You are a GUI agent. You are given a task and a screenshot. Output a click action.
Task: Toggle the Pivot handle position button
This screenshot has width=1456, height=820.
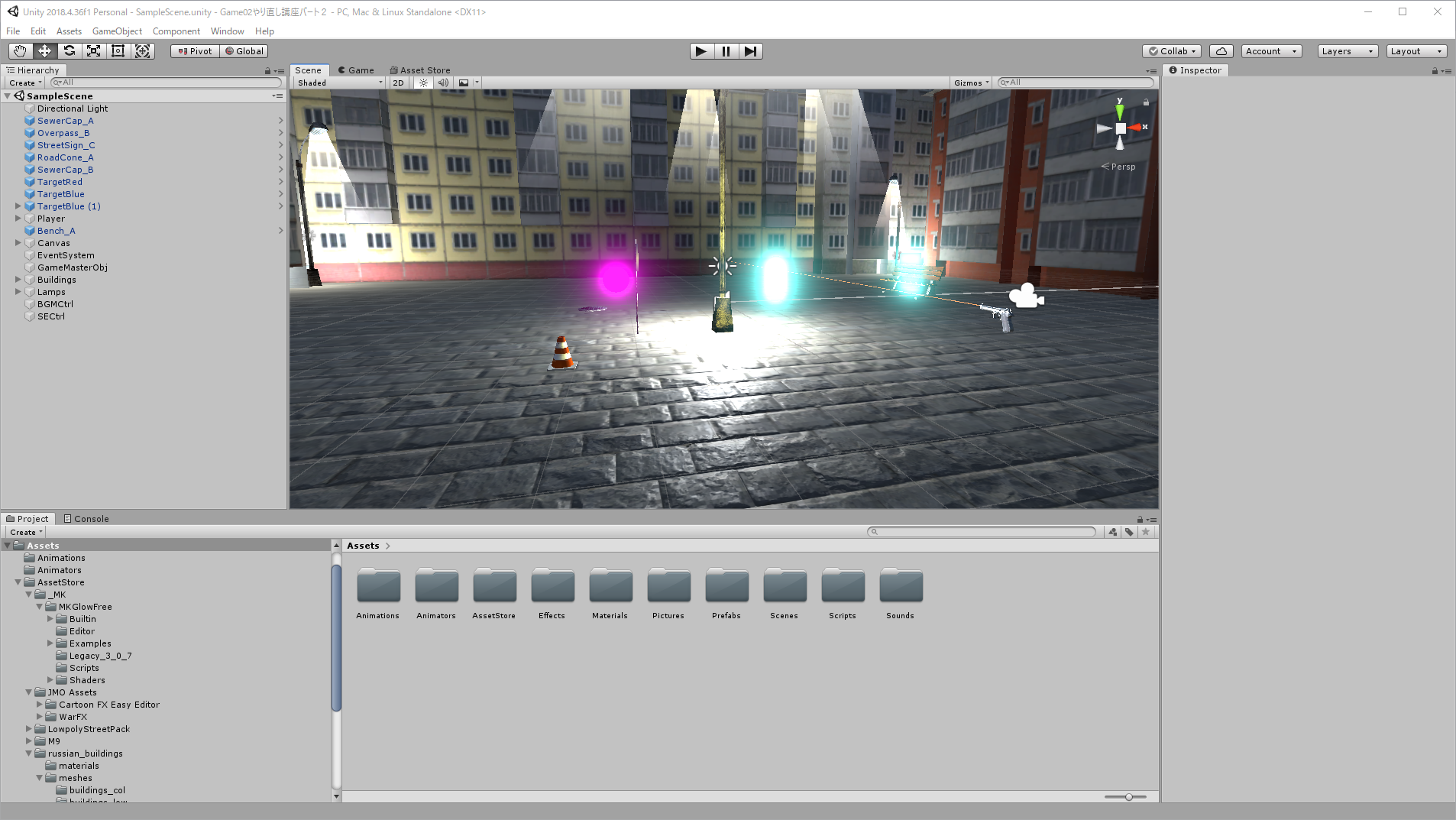[196, 51]
